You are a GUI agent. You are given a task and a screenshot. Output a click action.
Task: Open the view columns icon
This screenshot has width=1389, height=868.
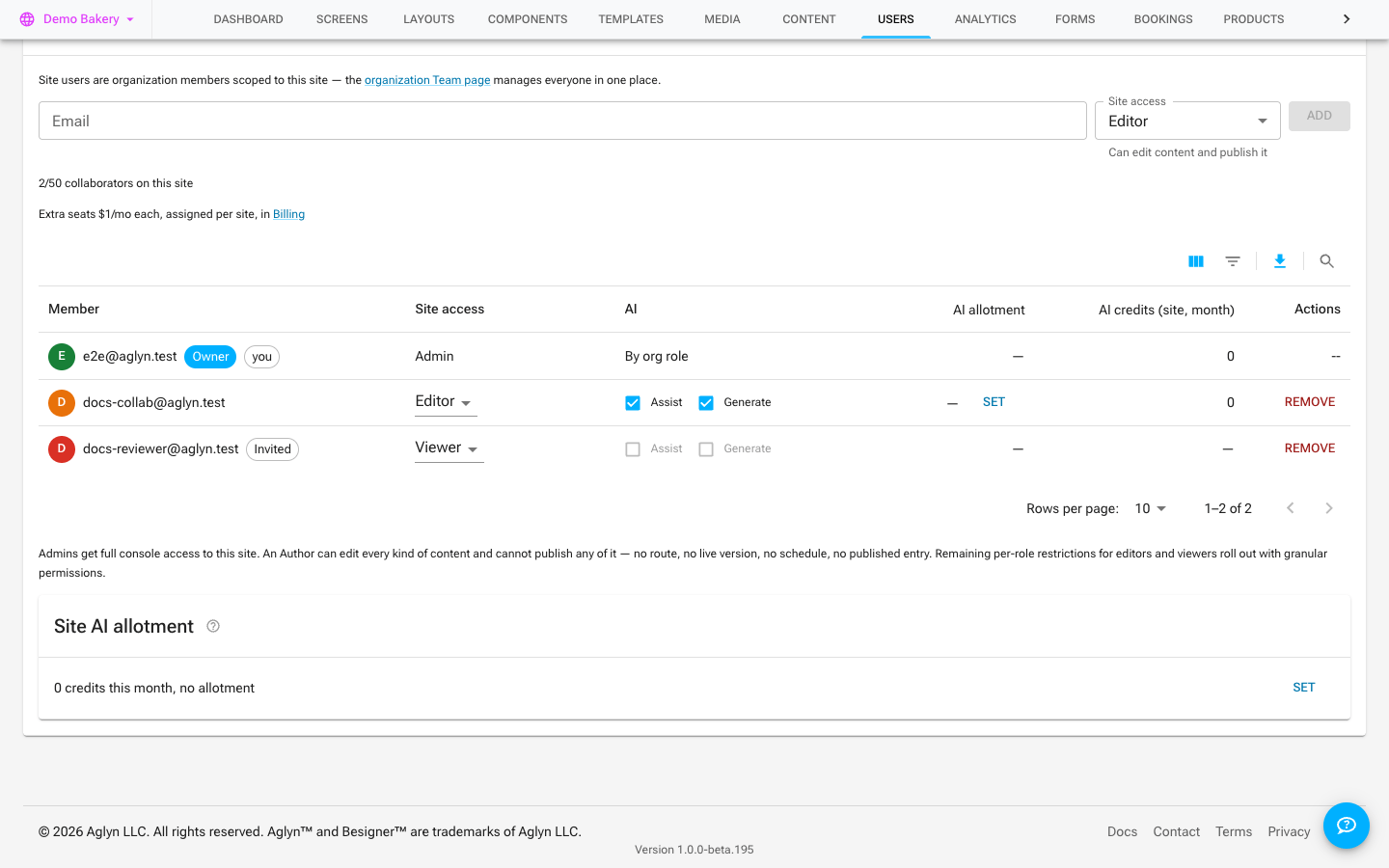(1196, 261)
